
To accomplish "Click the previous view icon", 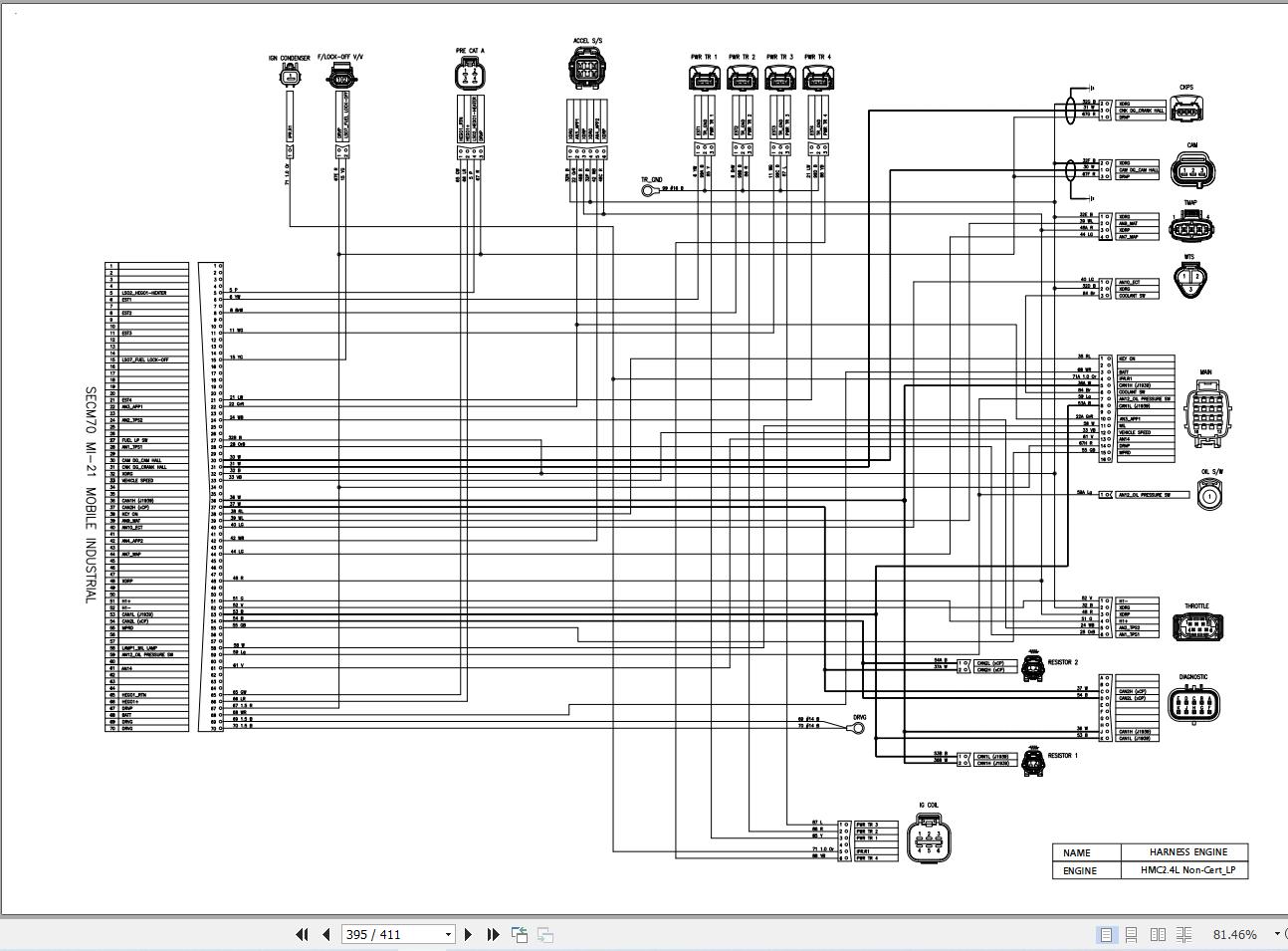I will [520, 934].
